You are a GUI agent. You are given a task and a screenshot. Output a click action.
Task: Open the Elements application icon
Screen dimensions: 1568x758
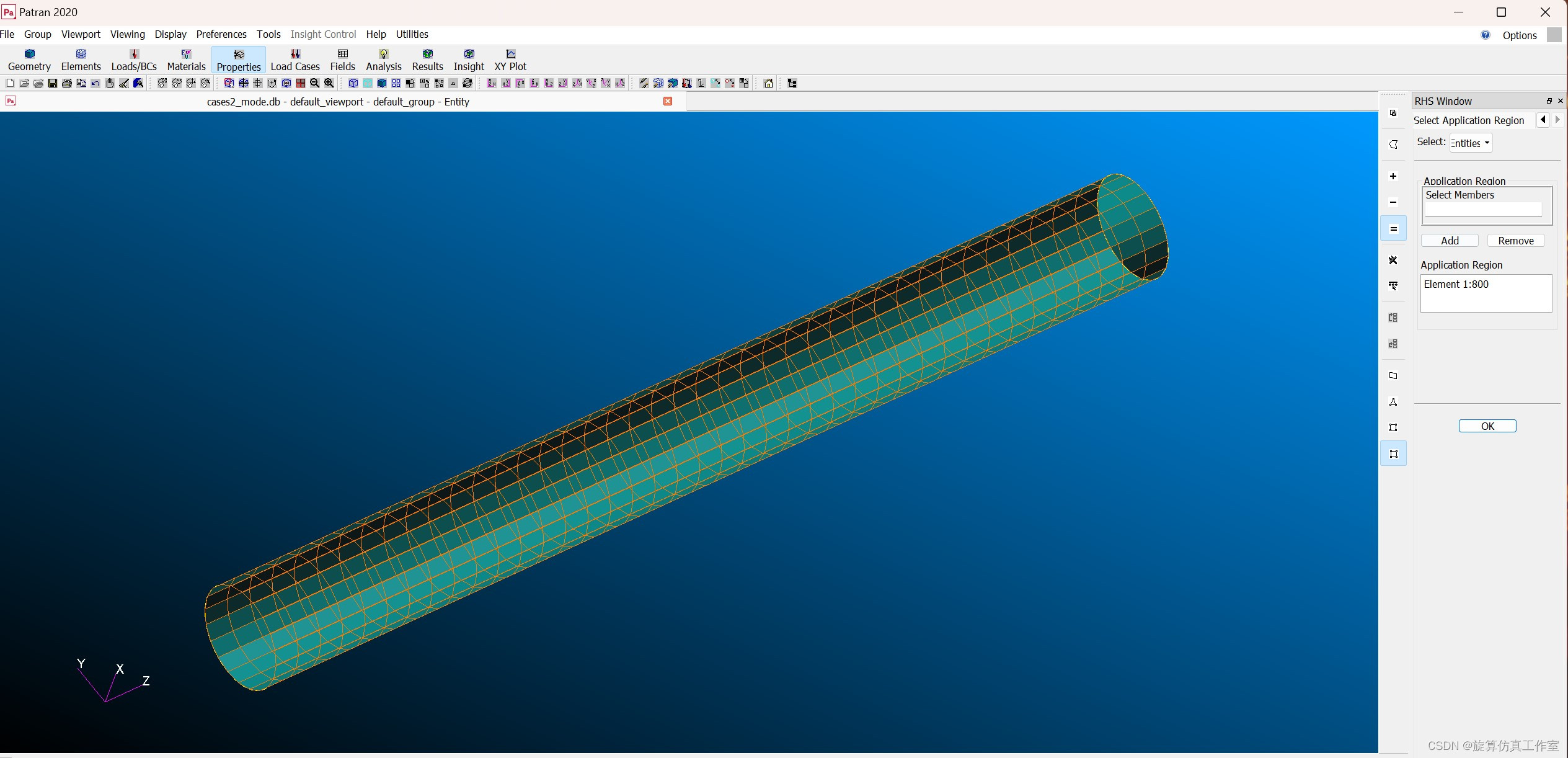pyautogui.click(x=81, y=60)
